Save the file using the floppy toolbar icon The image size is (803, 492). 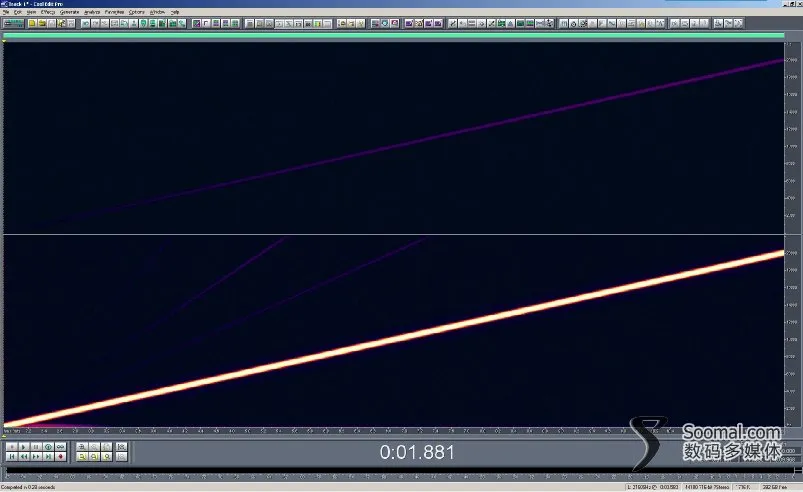tap(52, 23)
